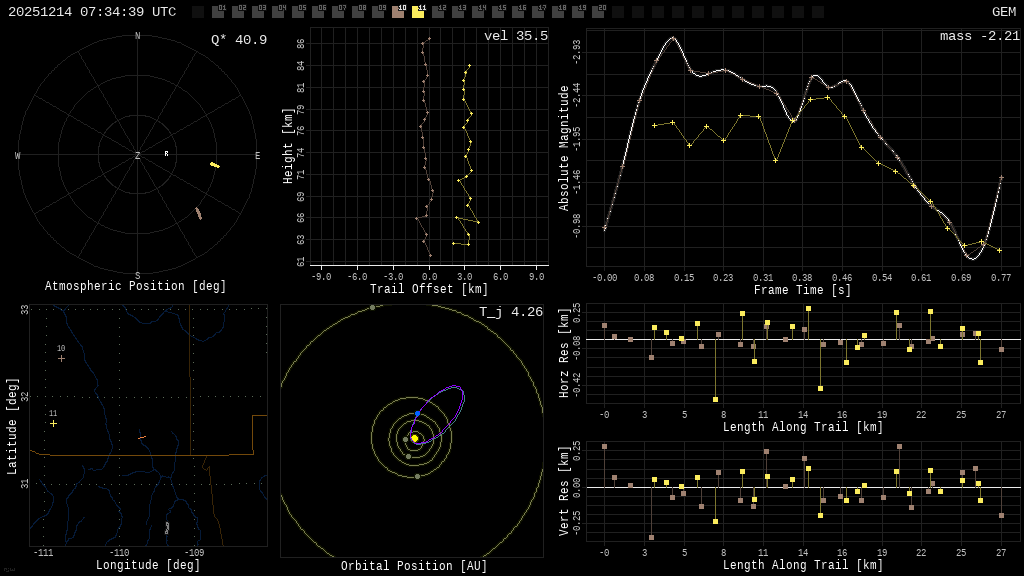The image size is (1024, 576).
Task: Click the yellow meteor streak in sky plot
Action: tap(214, 165)
